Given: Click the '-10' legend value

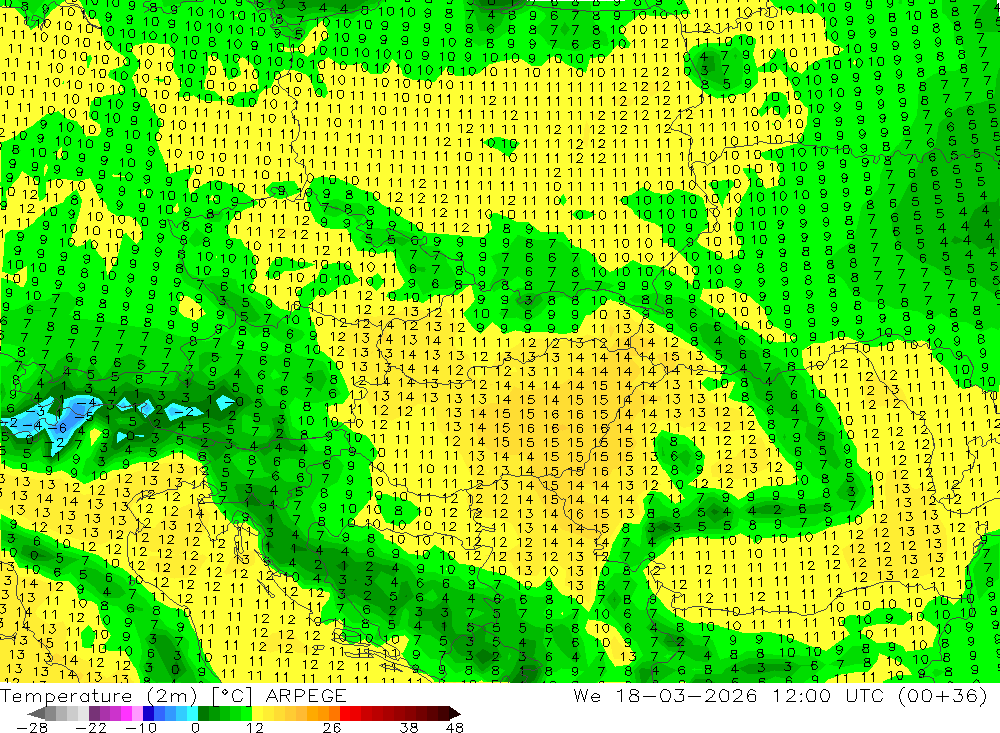Looking at the screenshot, I should 140,727.
